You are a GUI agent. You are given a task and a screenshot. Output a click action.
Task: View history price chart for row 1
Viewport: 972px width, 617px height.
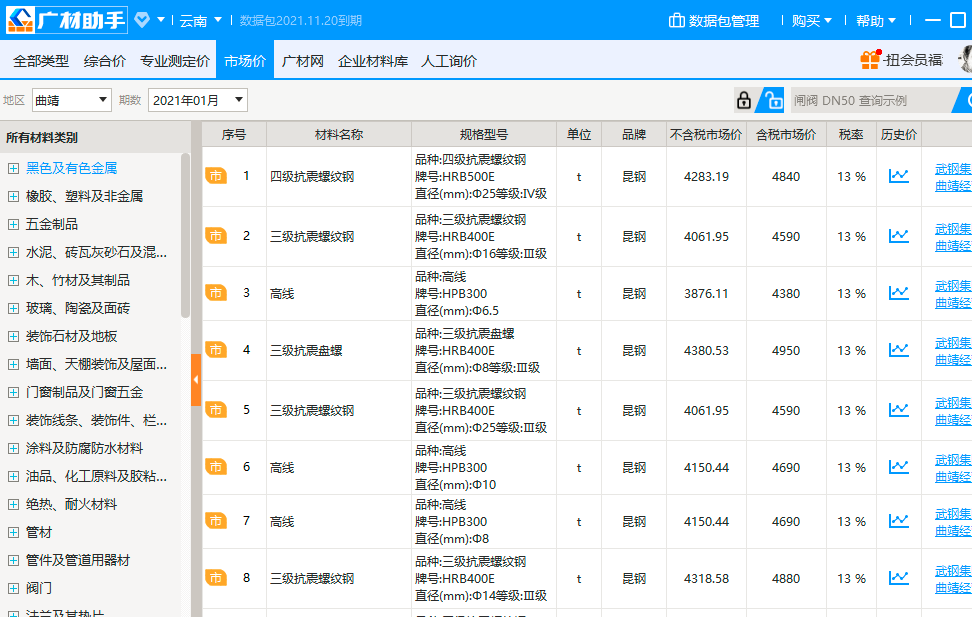pyautogui.click(x=898, y=176)
